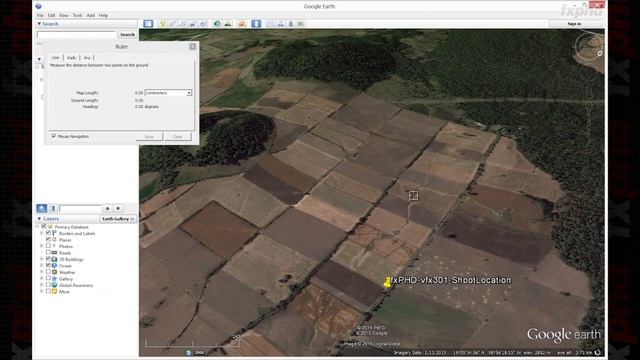The height and width of the screenshot is (360, 640).
Task: Move item down with the down arrow
Action: [118, 208]
